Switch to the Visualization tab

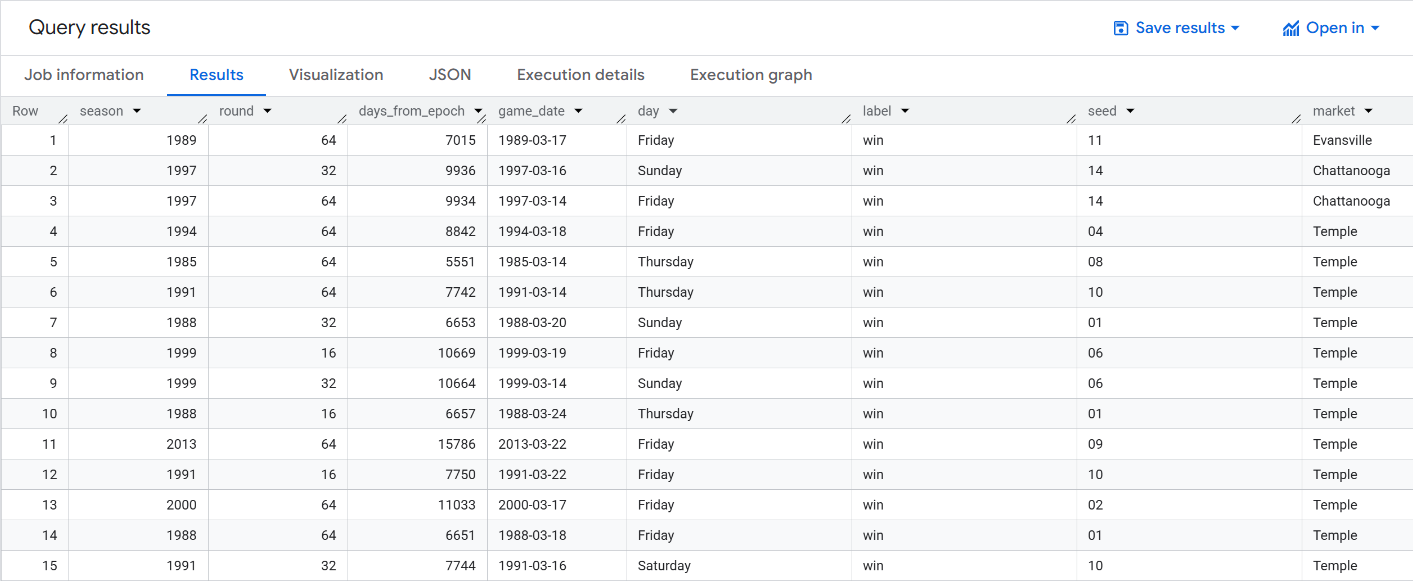[336, 74]
